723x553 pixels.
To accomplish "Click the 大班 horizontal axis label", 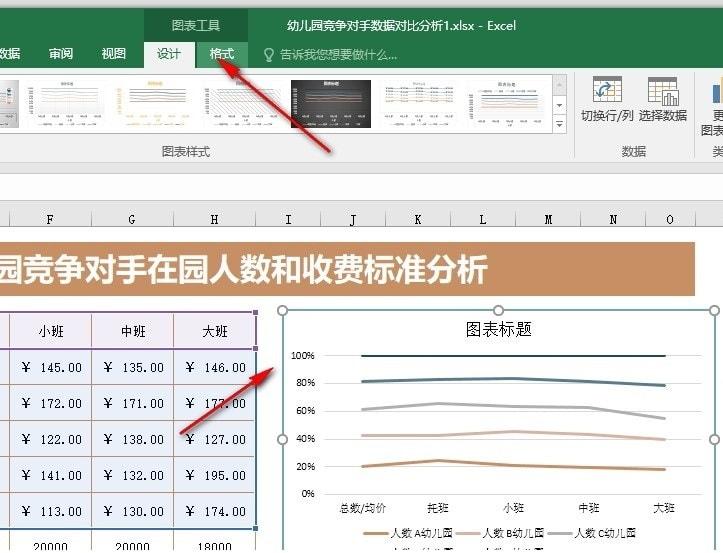I will tap(664, 508).
